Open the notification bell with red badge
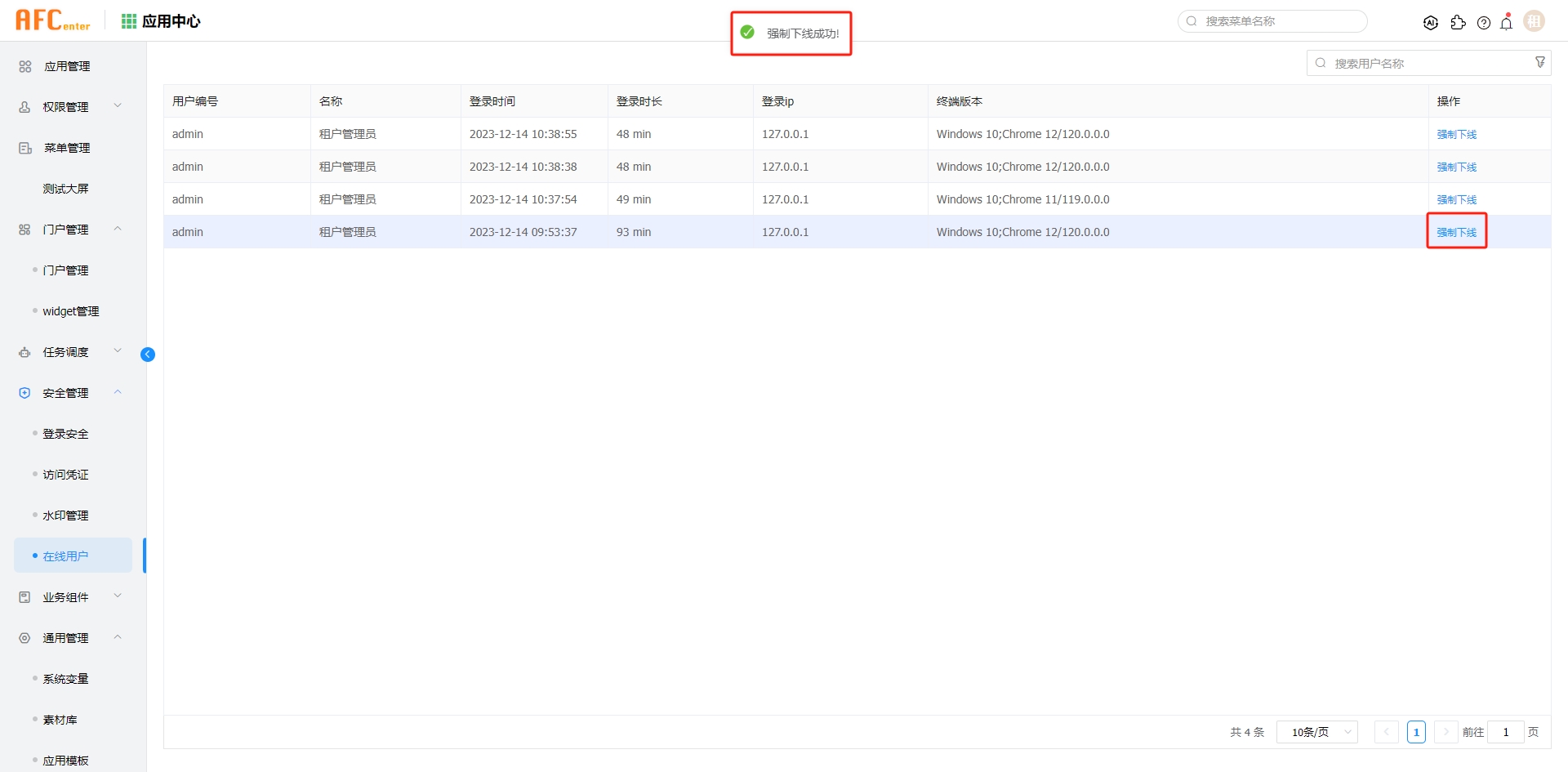The height and width of the screenshot is (772, 1568). point(1506,23)
